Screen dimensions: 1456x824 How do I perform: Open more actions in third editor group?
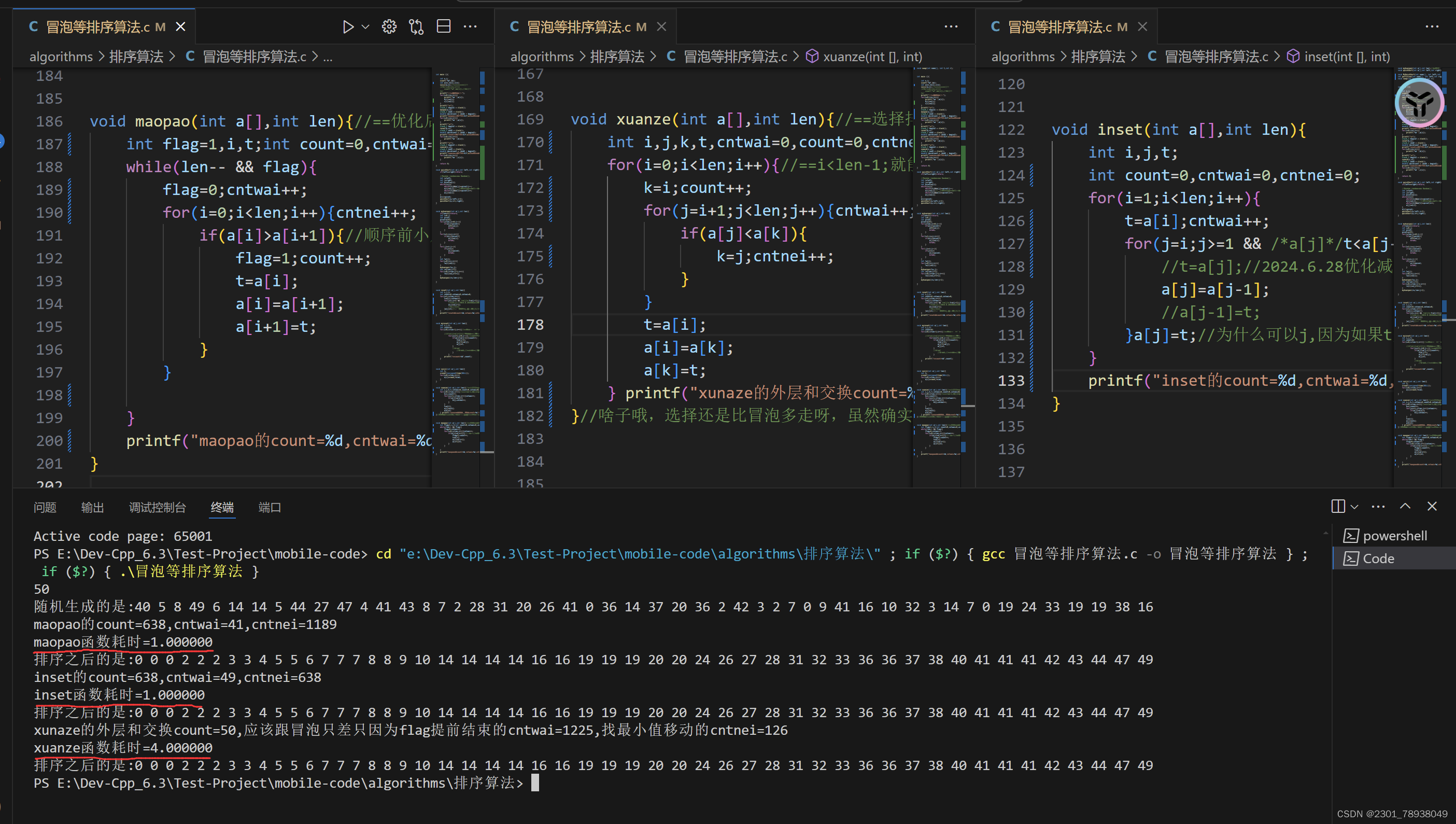click(x=1432, y=26)
